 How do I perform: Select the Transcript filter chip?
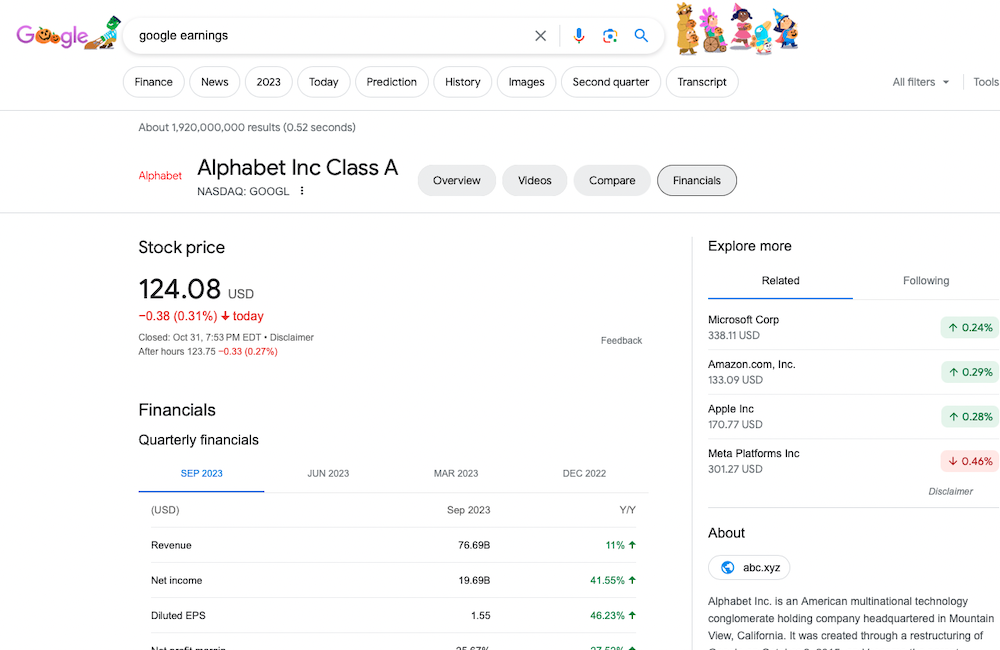coord(702,82)
